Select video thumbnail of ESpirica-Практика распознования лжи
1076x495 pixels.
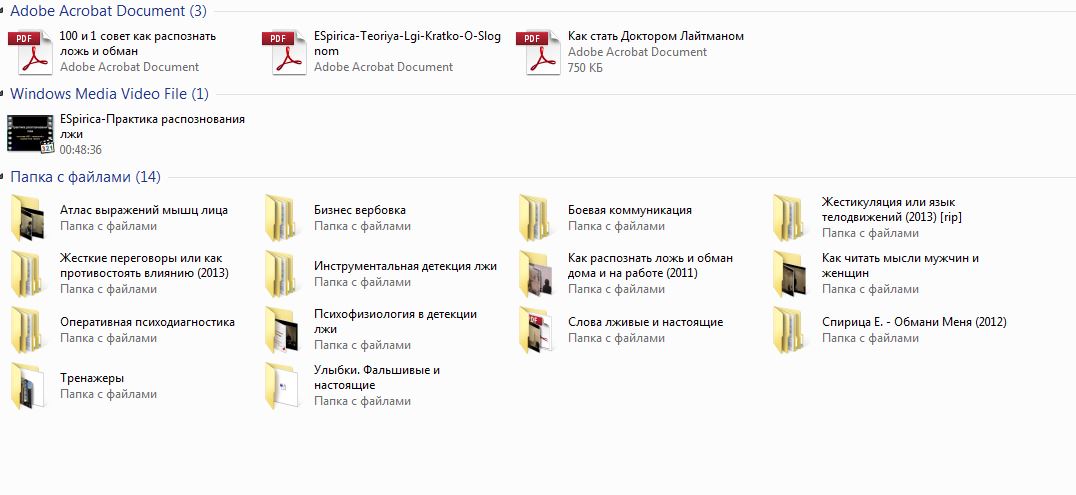tap(30, 133)
